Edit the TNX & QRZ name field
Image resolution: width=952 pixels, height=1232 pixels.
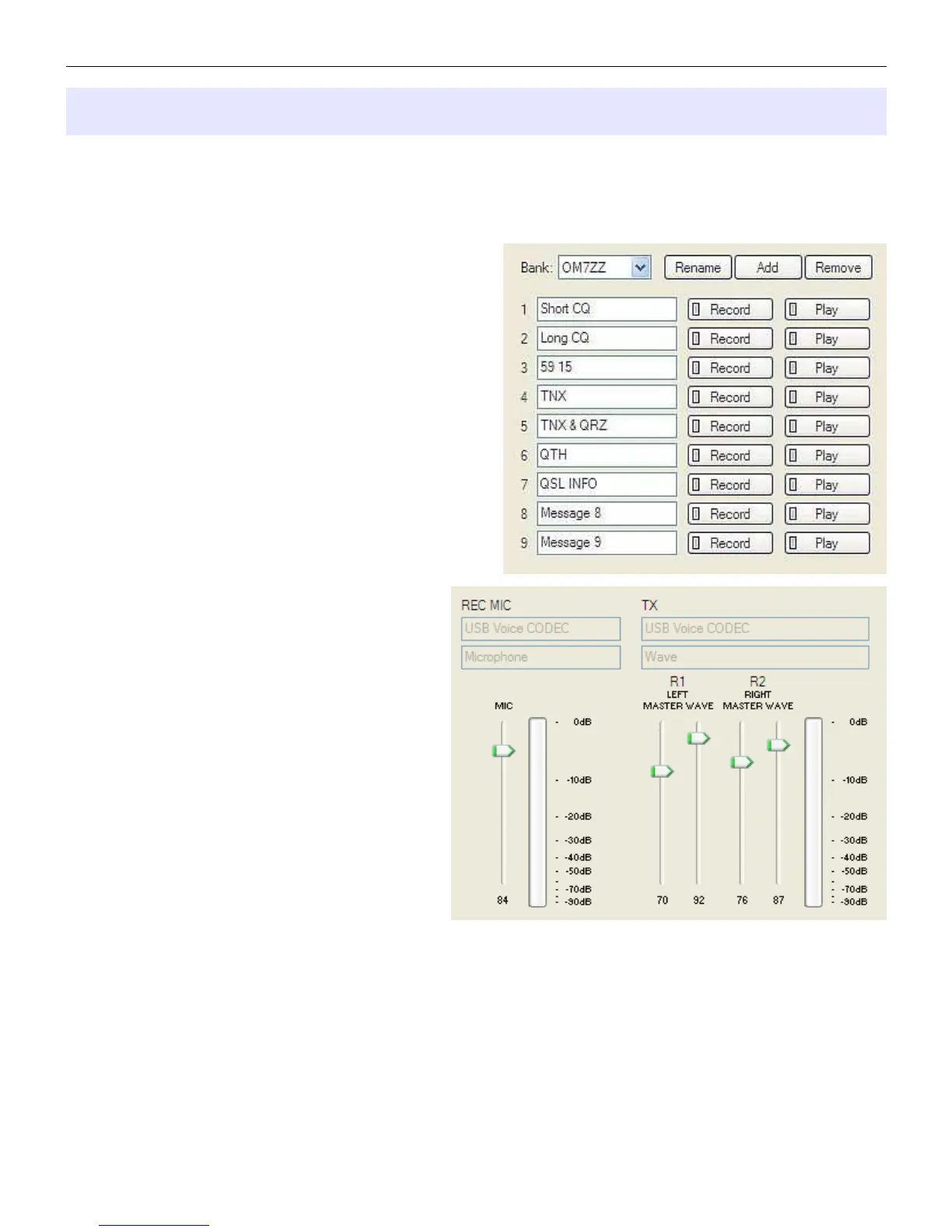point(607,425)
